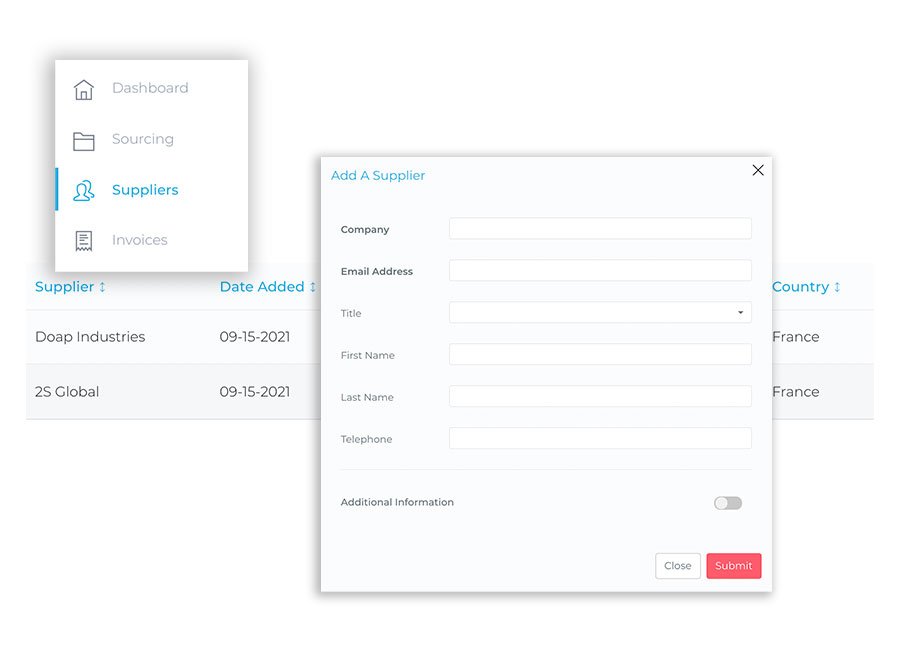Sort by Country column arrows
The height and width of the screenshot is (650, 900).
pos(837,287)
